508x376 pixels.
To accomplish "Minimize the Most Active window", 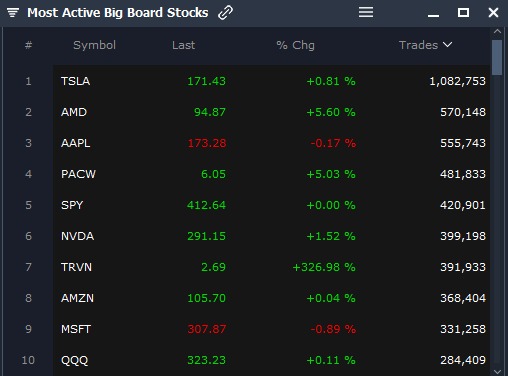I will 433,15.
